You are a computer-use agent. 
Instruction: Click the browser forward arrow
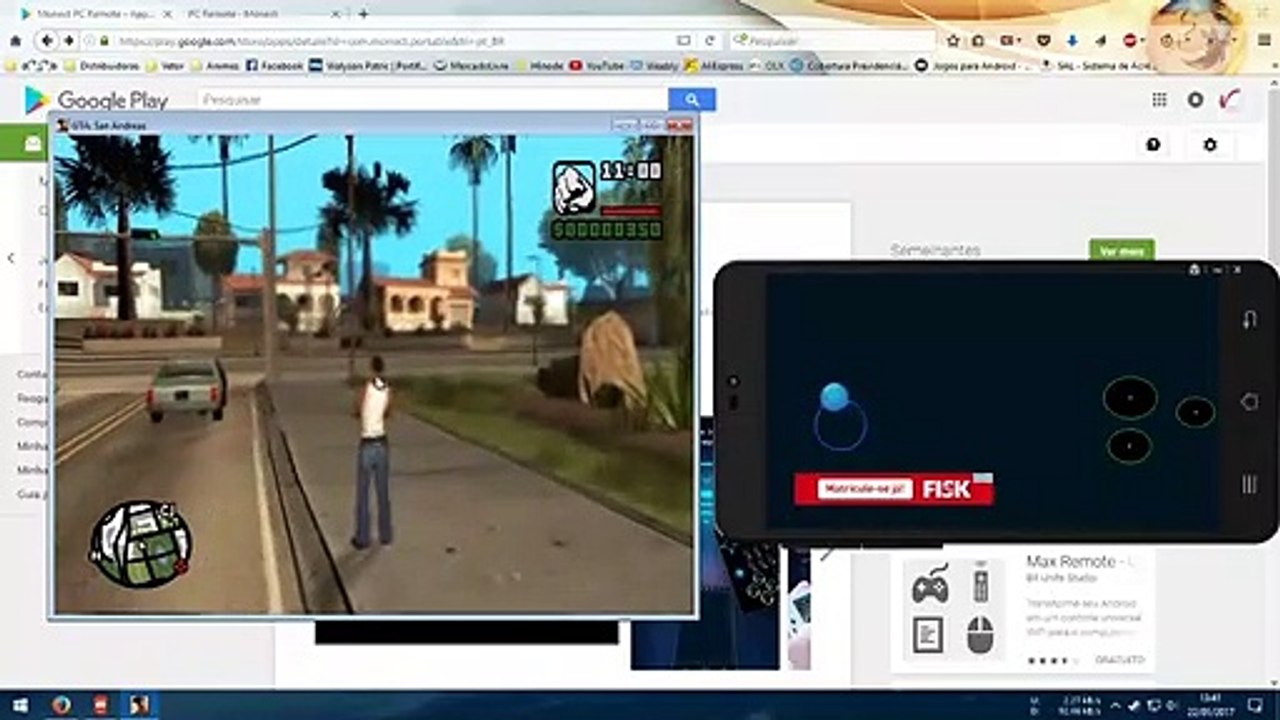68,41
